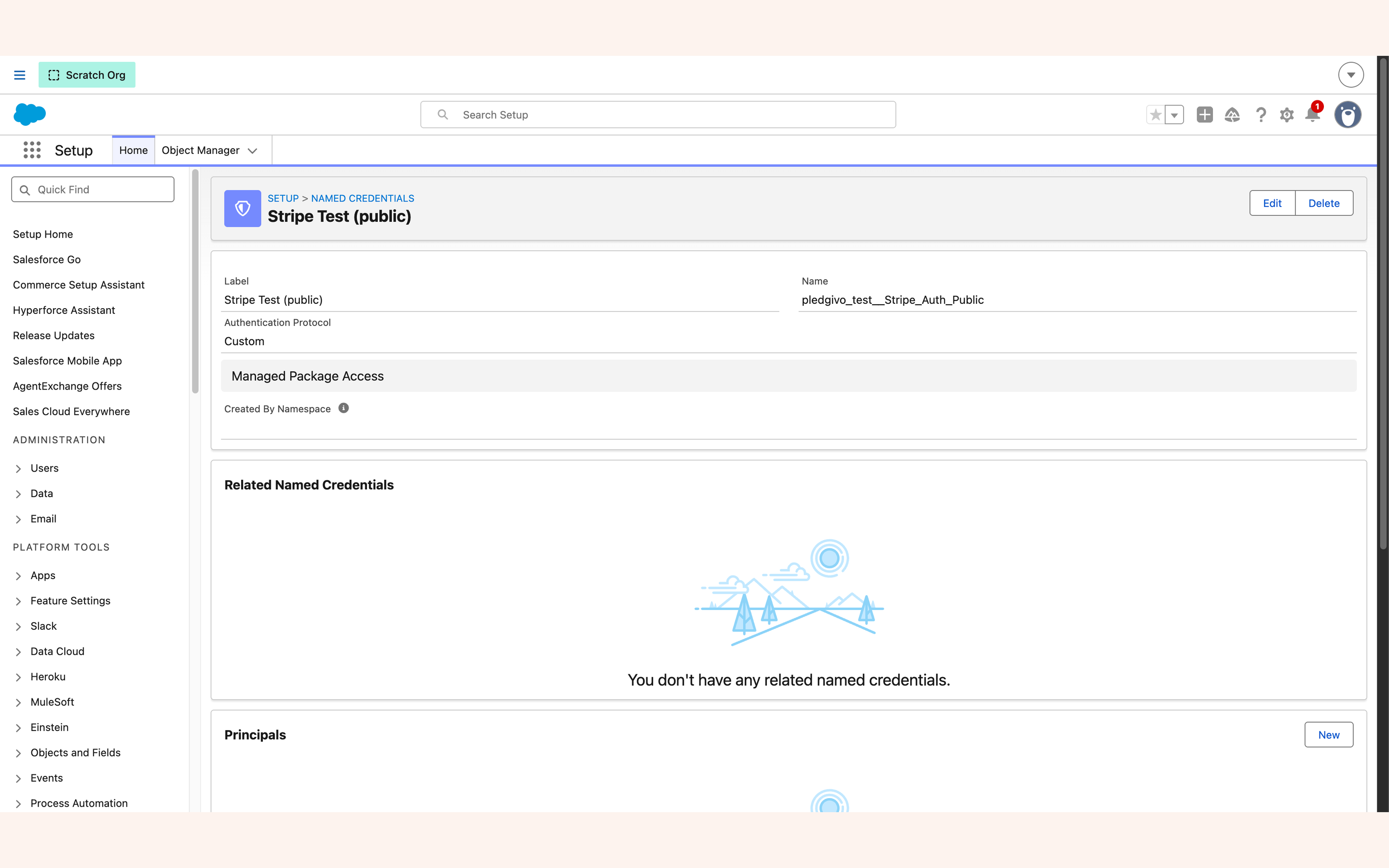
Task: Open the Object Manager dropdown chevron
Action: (253, 151)
